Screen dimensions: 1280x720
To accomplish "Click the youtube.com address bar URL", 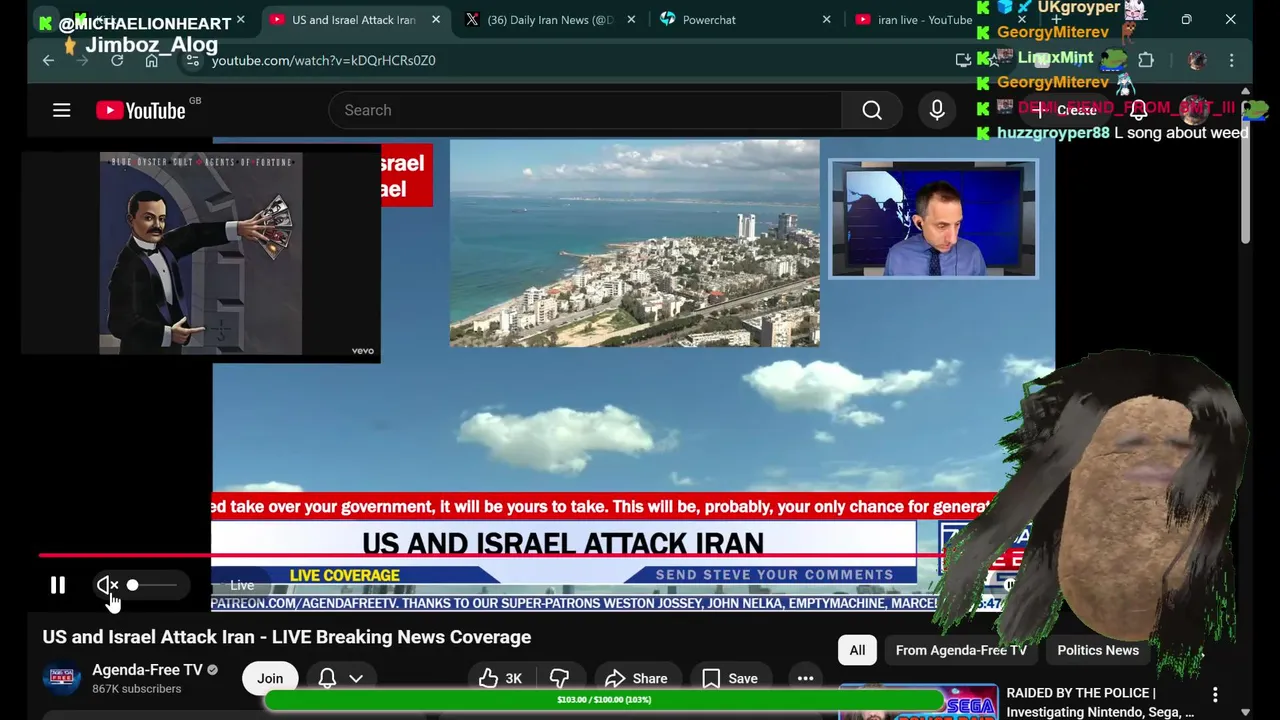I will pos(323,60).
